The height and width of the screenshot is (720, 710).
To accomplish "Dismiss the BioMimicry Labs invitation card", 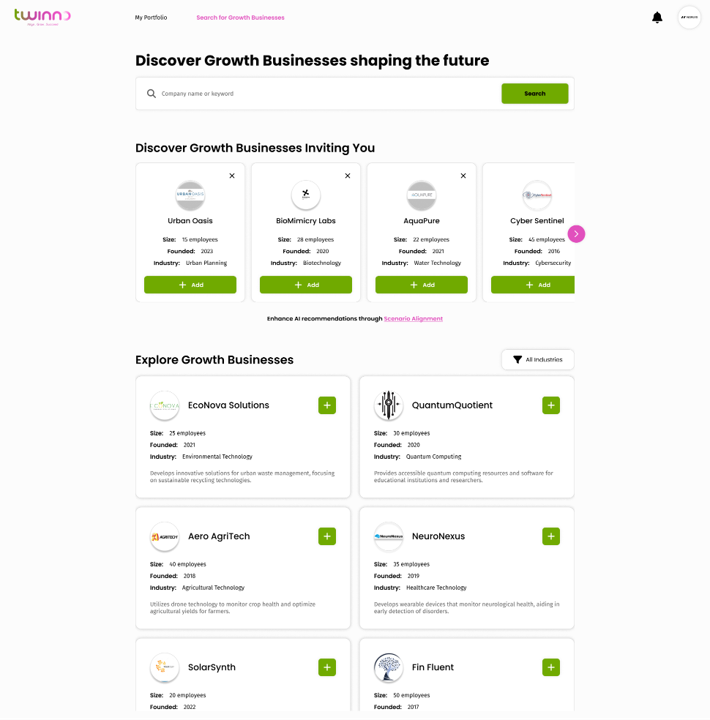I will point(348,175).
